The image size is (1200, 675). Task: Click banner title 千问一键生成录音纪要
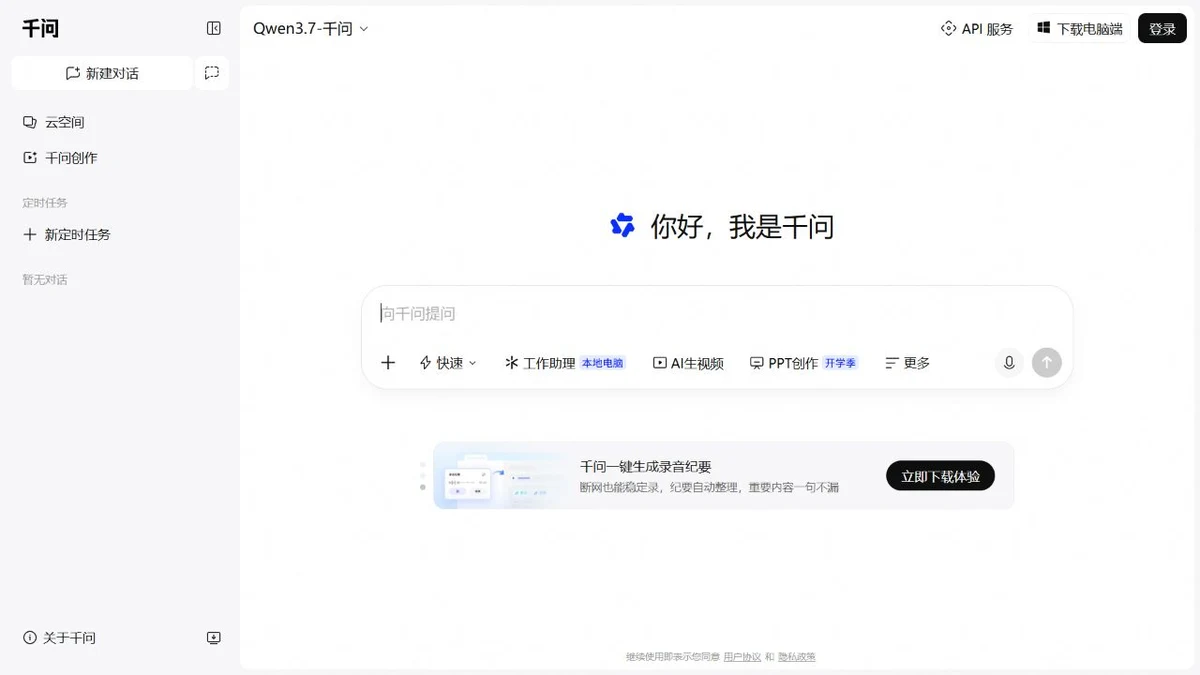coord(646,467)
